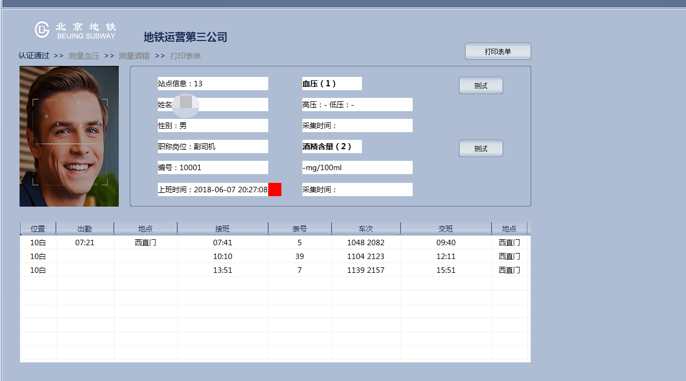This screenshot has width=686, height=381.
Task: Click 10白 in the 07:41 row
Action: 38,243
